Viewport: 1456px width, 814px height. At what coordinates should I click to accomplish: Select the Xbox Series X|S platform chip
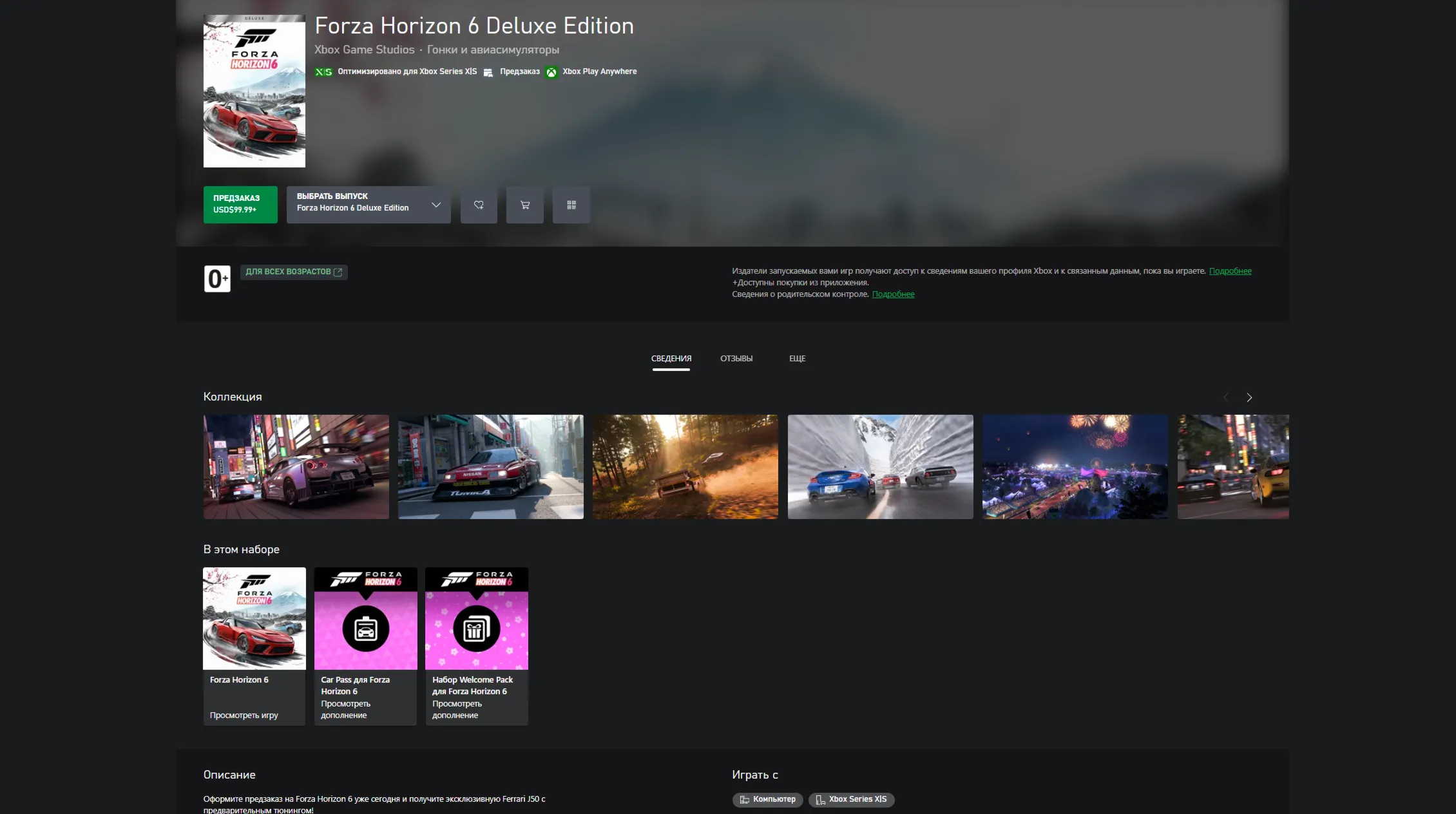pos(851,800)
